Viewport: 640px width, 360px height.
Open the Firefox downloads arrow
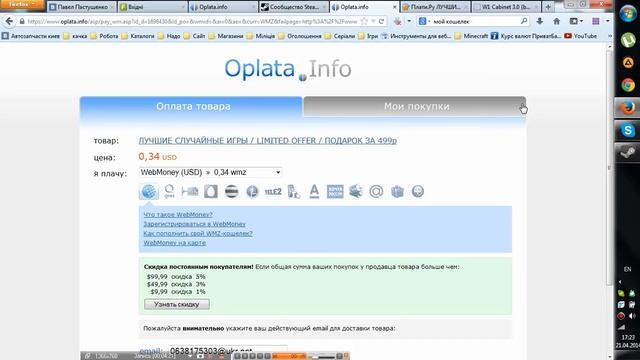[540, 21]
